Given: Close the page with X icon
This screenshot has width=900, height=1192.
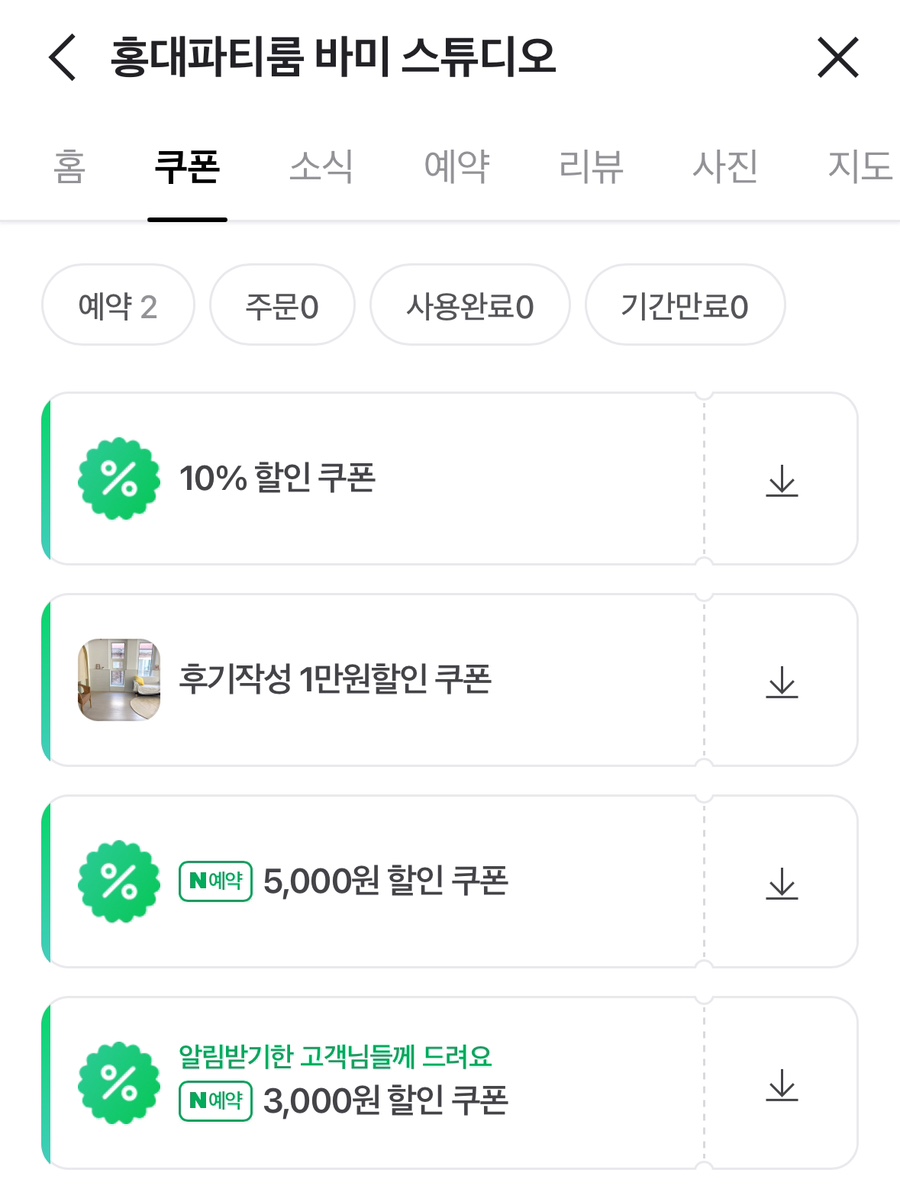Looking at the screenshot, I should [838, 58].
